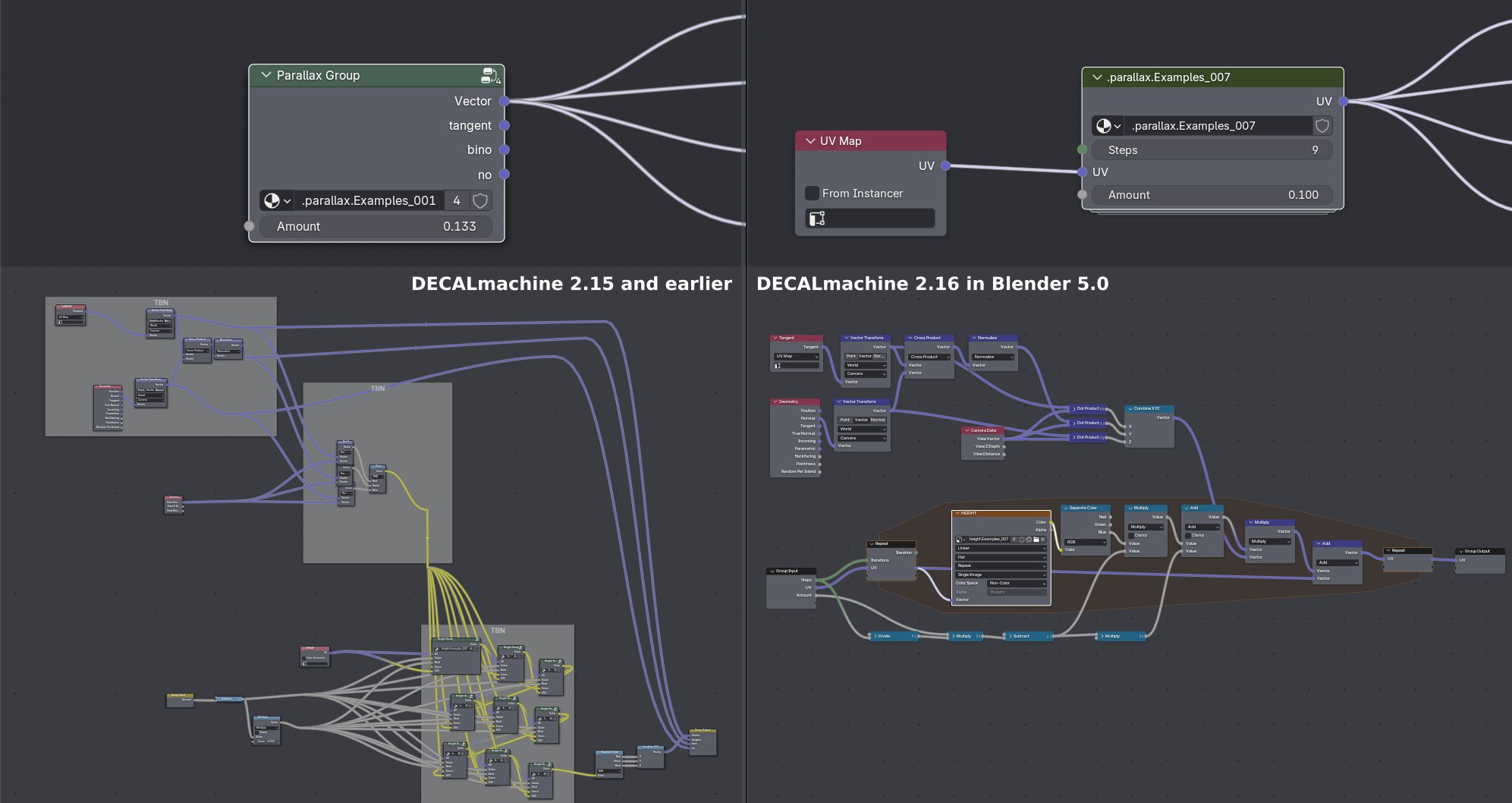Click the new image copy icon in HEIGHT node

pos(1028,540)
